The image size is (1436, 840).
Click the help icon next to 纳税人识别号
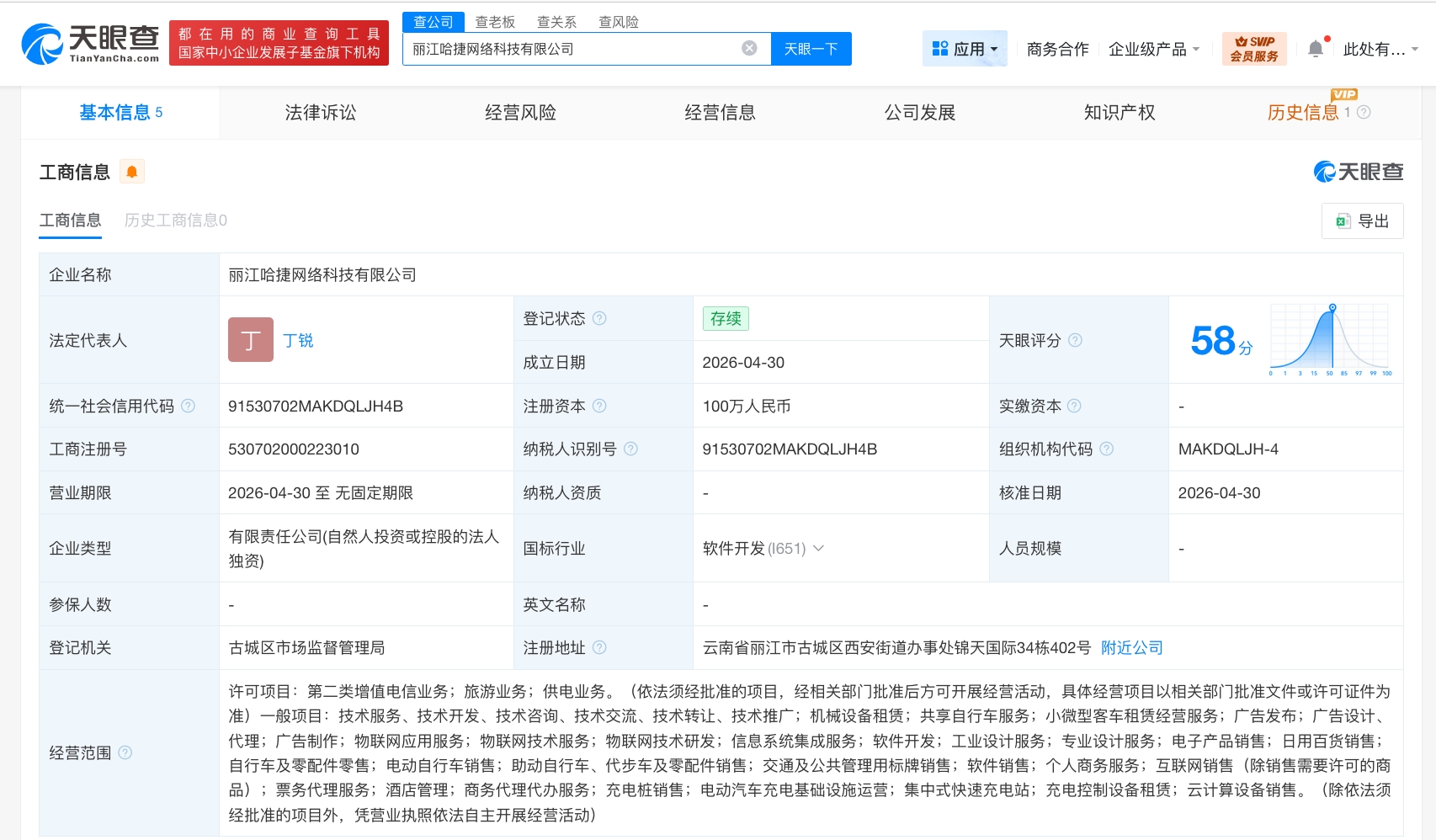coord(630,449)
